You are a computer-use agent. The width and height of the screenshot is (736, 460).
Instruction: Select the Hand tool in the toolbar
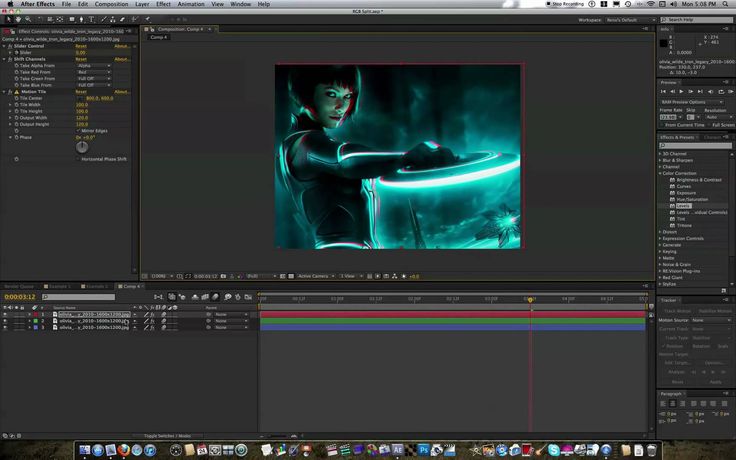pyautogui.click(x=20, y=19)
